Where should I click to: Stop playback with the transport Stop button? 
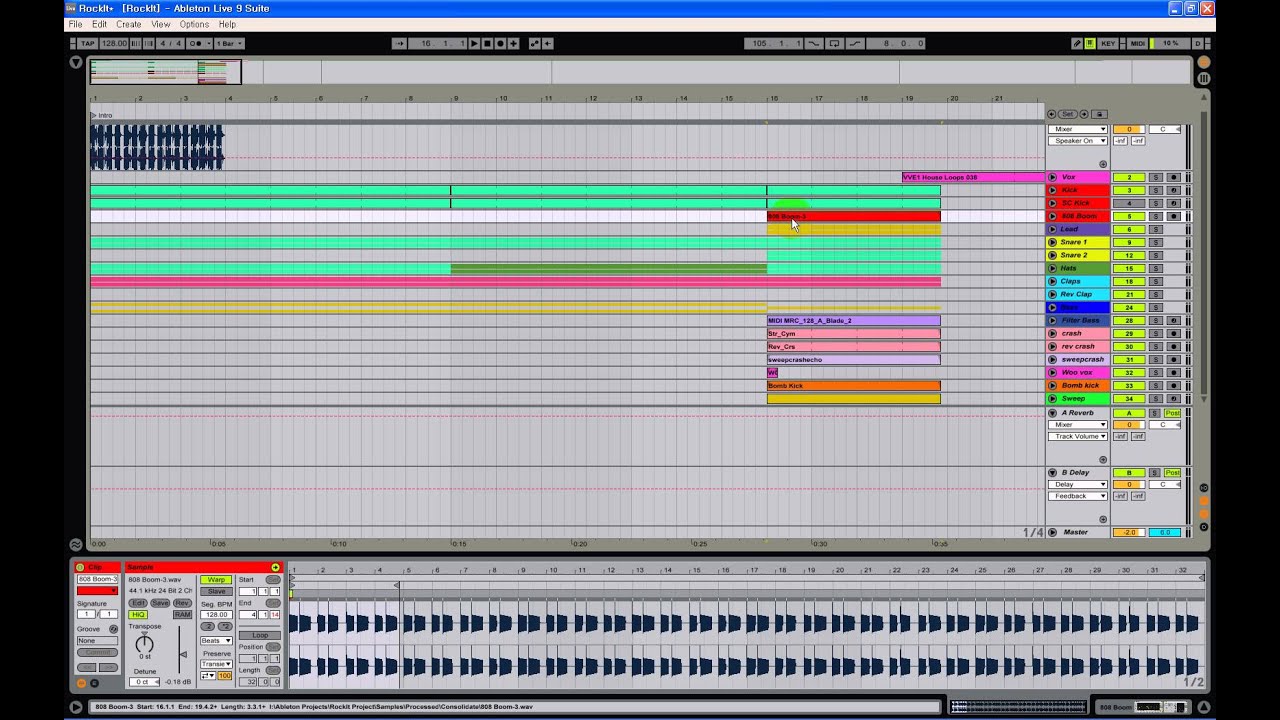[x=488, y=43]
